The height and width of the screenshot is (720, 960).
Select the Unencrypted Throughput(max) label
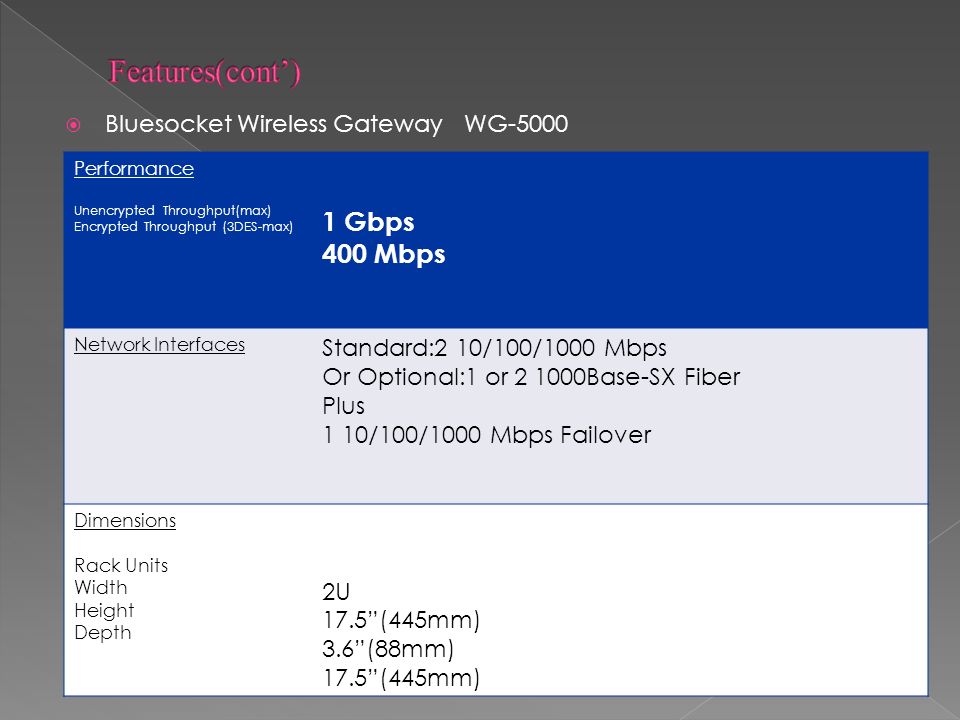point(172,211)
